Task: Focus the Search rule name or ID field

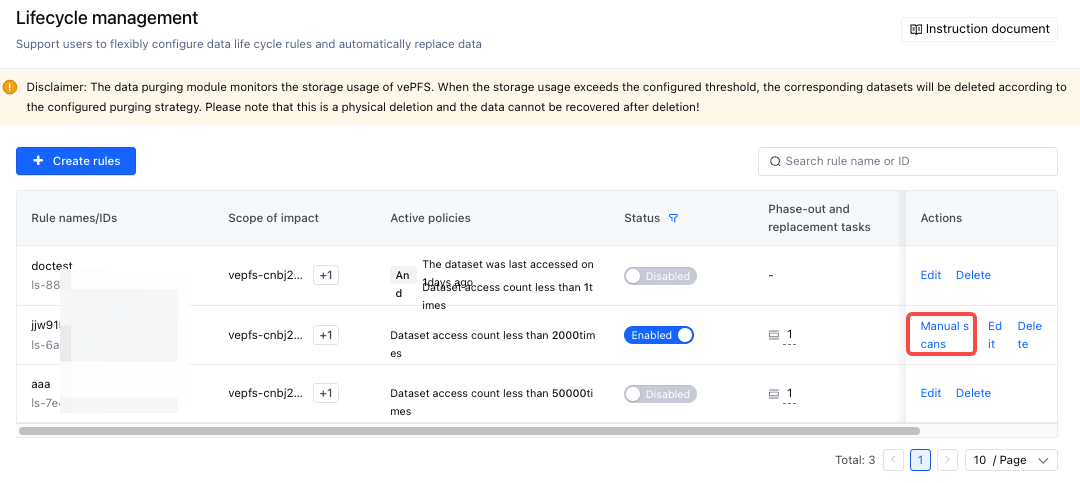Action: pyautogui.click(x=907, y=161)
